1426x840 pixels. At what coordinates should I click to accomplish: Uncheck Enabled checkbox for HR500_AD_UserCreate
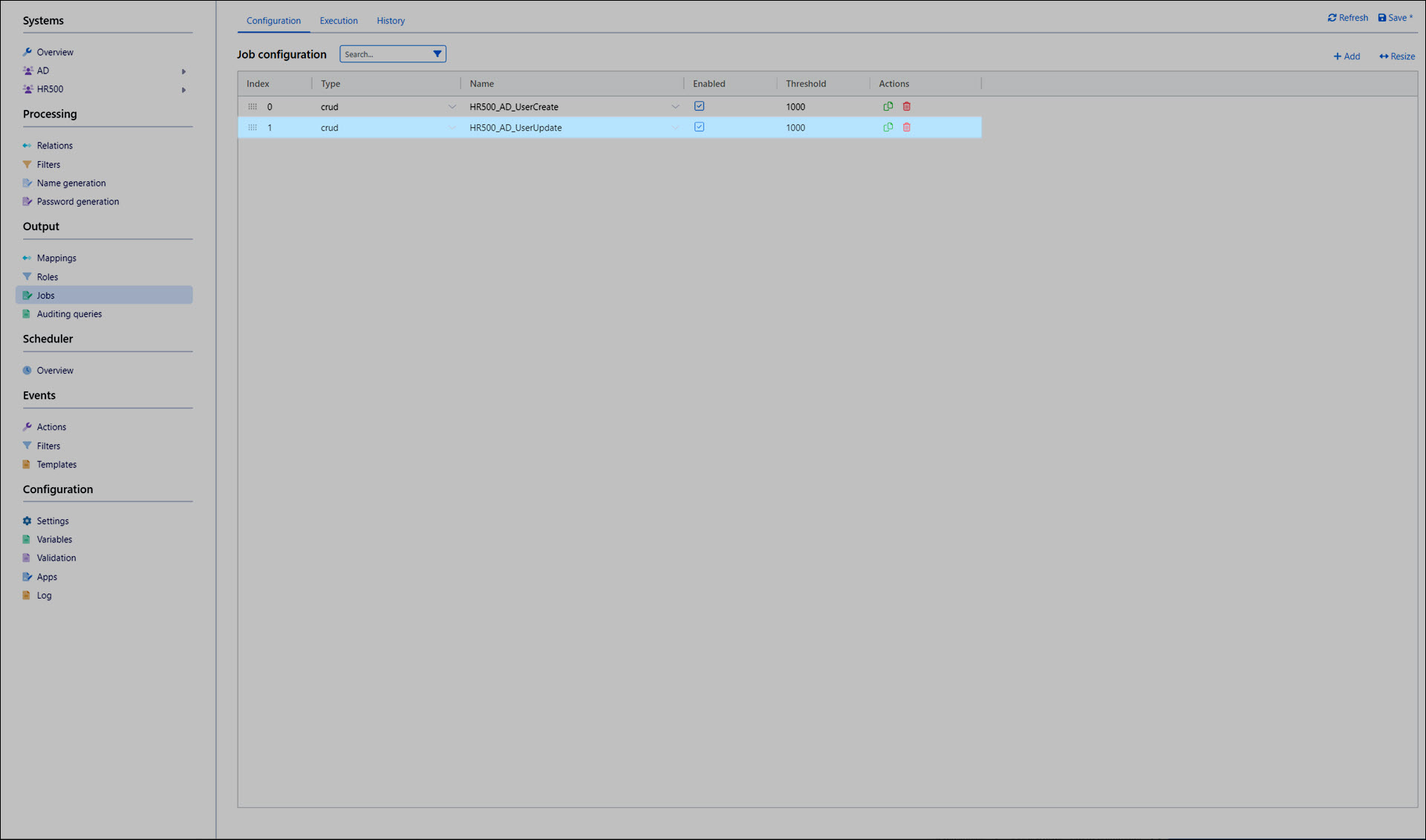tap(699, 106)
